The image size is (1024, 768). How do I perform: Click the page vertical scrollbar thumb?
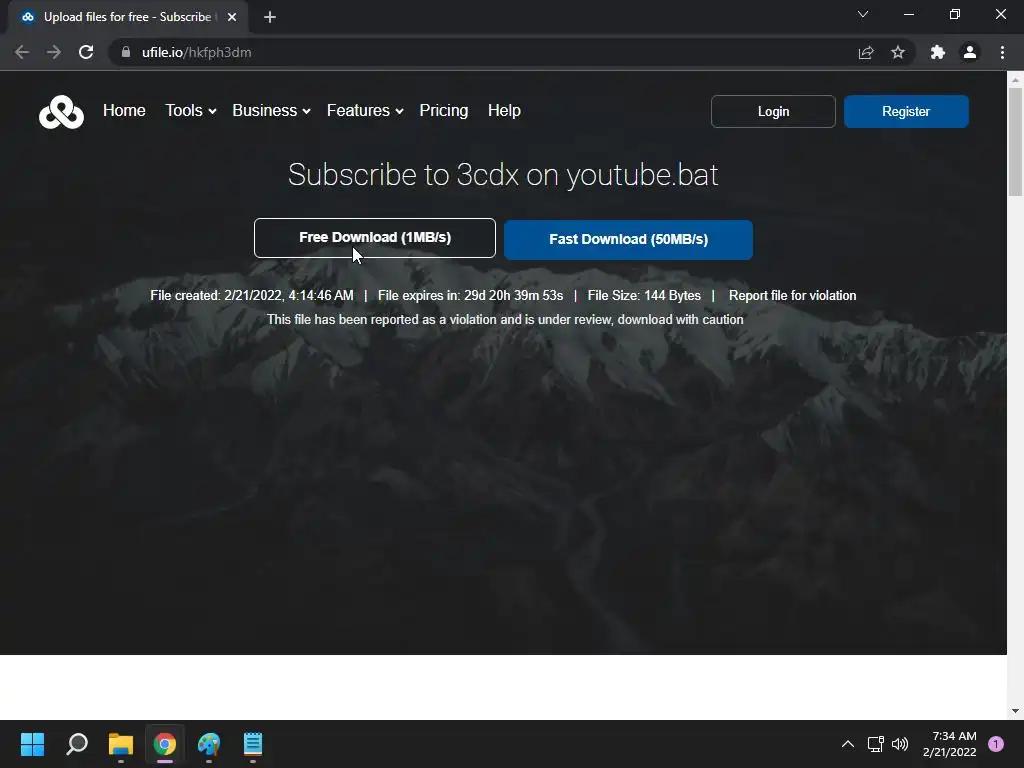pos(1016,142)
